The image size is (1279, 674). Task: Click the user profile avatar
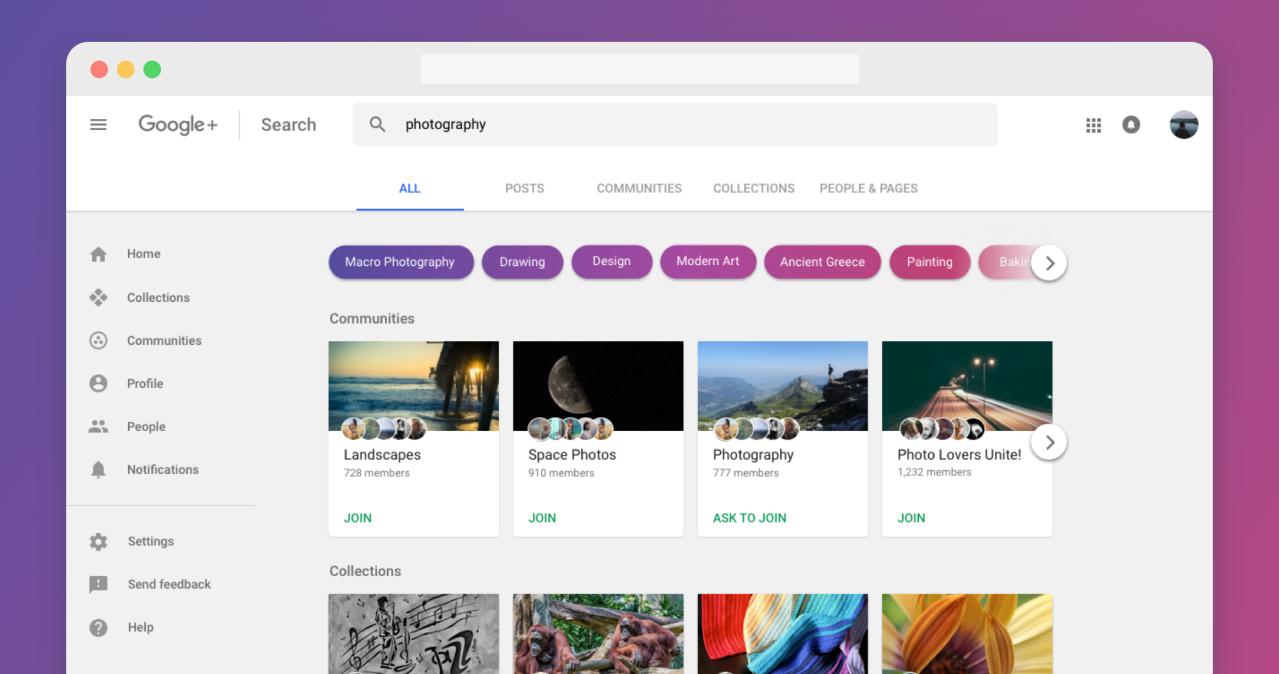[1184, 125]
